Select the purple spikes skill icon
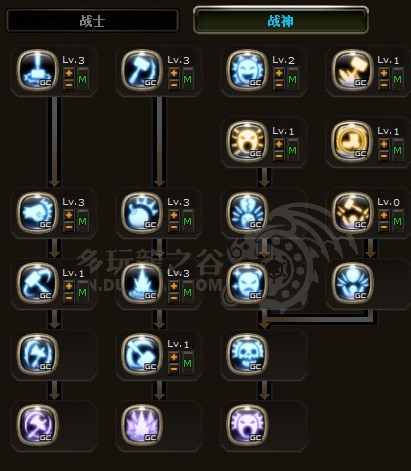This screenshot has height=471, width=411. pyautogui.click(x=142, y=425)
